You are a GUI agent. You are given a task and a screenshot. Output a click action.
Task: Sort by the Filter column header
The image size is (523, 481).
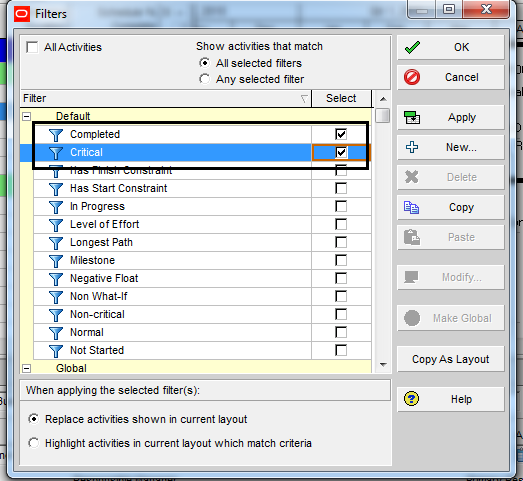pos(166,98)
